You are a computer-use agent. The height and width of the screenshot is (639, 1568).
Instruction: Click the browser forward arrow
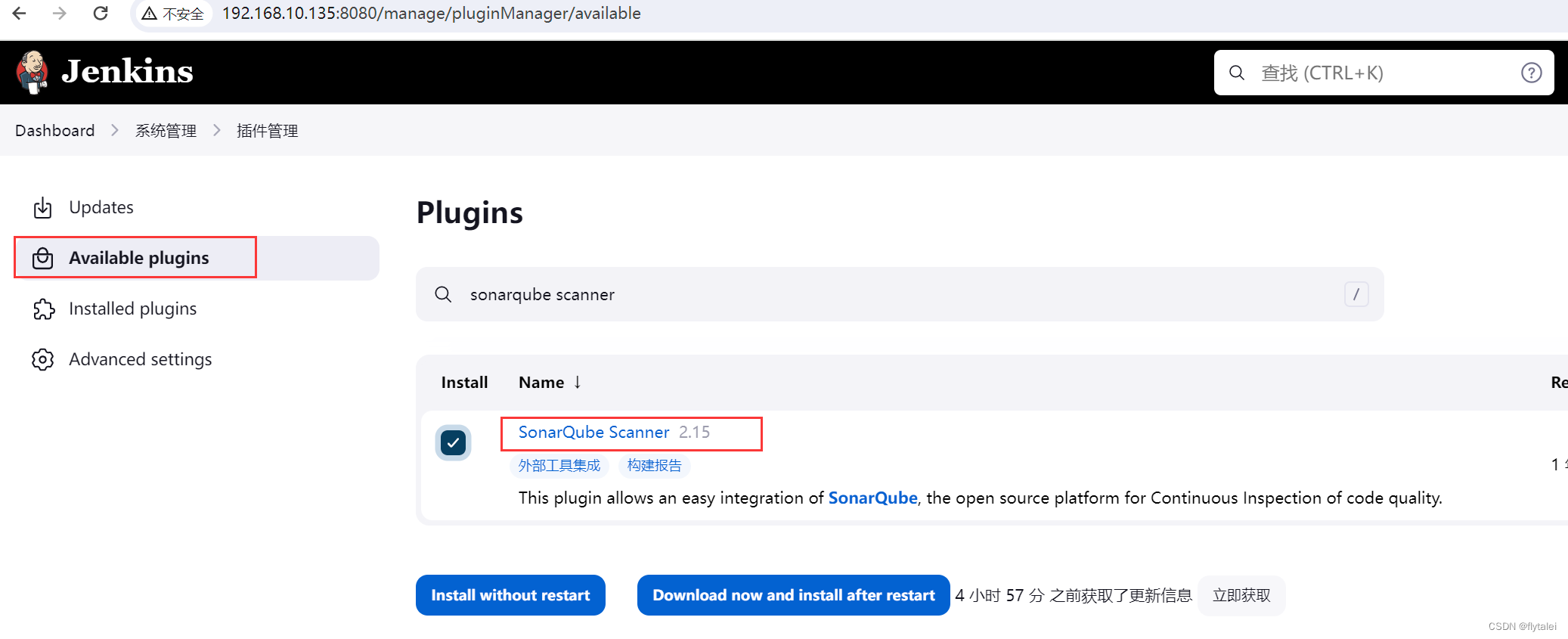[x=60, y=13]
